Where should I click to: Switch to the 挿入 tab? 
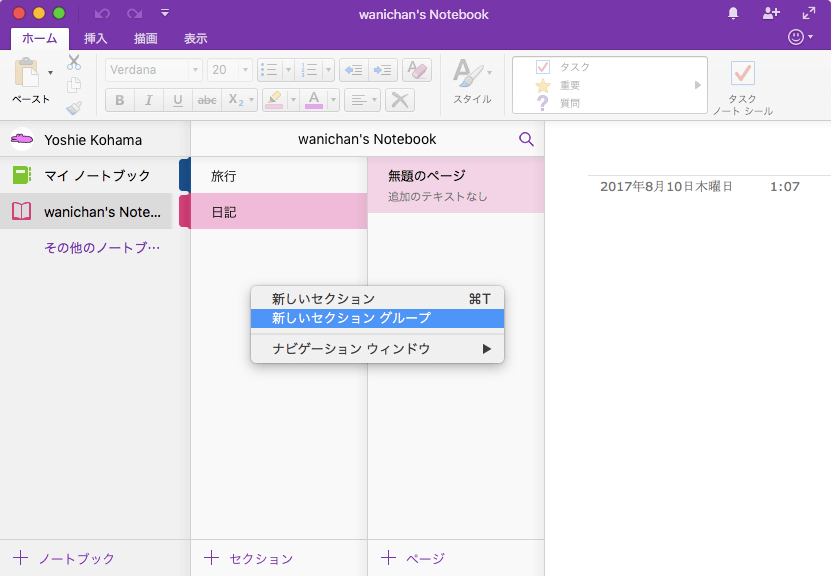tap(95, 39)
